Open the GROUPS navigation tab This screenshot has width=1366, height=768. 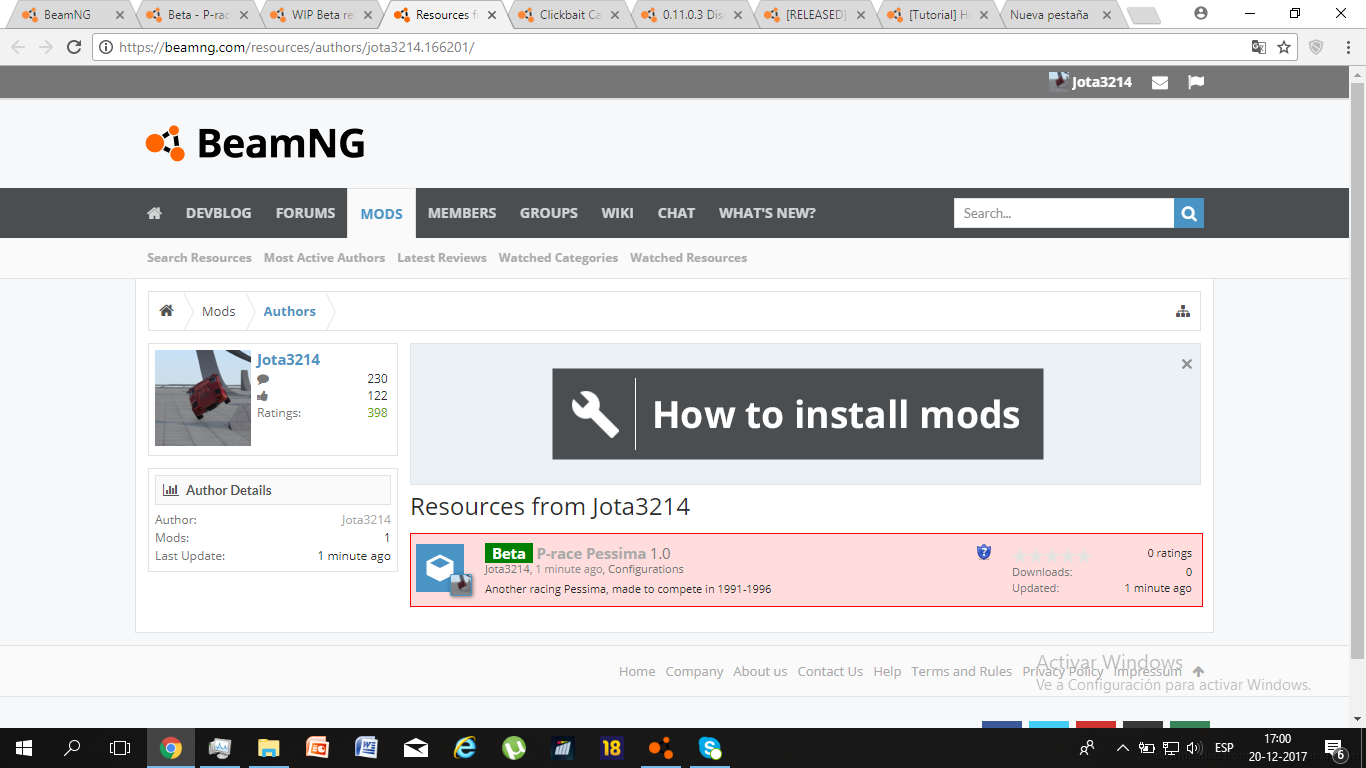click(549, 213)
